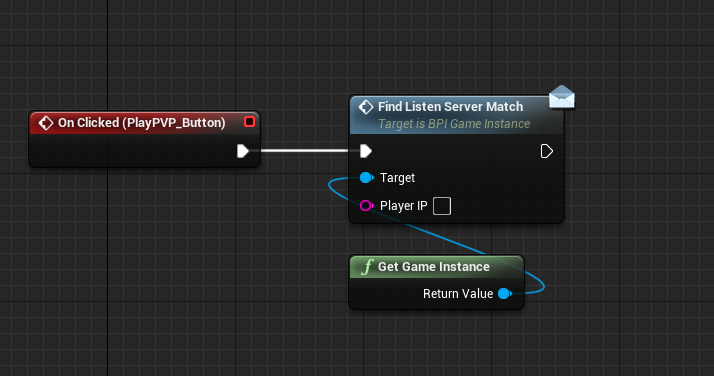The image size is (714, 376).
Task: Click the blue Target input pin
Action: coord(367,178)
